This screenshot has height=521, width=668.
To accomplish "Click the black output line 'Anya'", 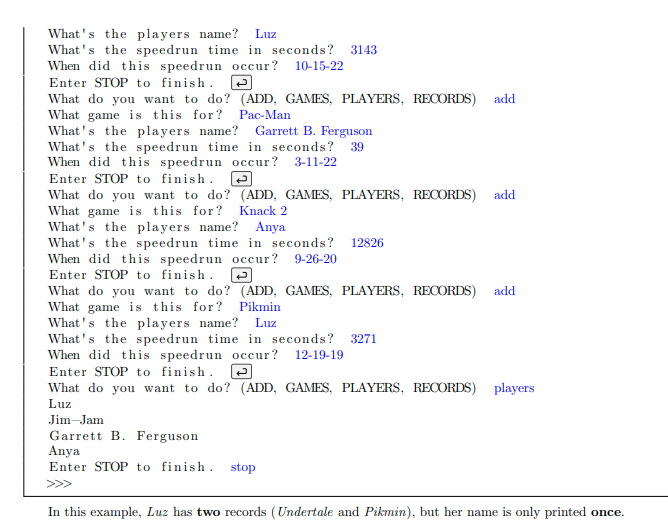I will 64,452.
